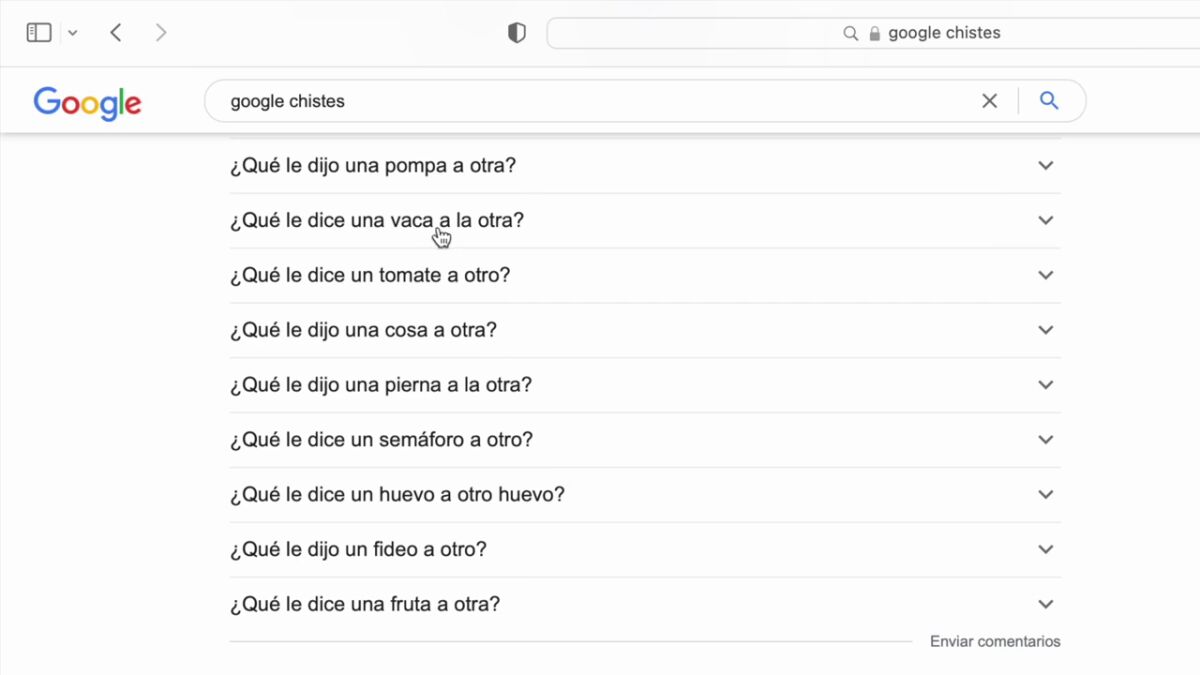Clear the search with the X icon
1200x675 pixels.
pos(989,101)
